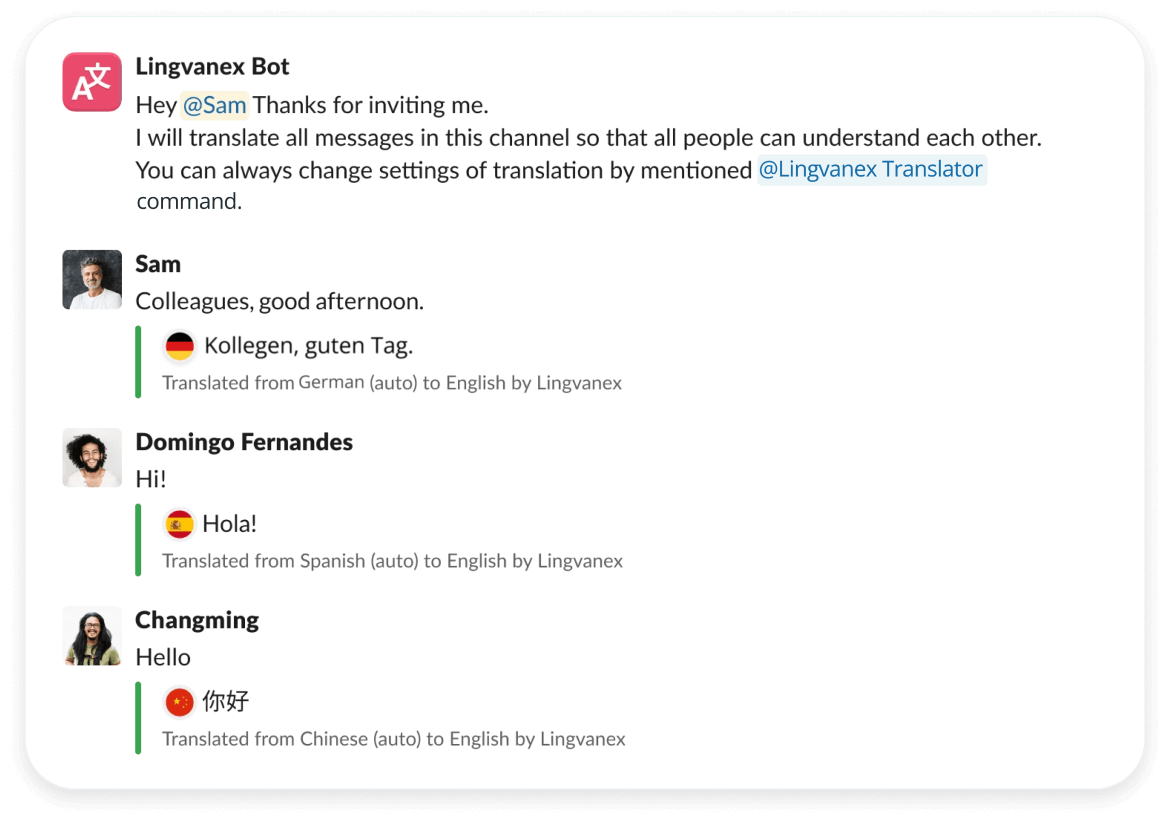Click the Hello message from Changming
1169x822 pixels.
coord(163,657)
